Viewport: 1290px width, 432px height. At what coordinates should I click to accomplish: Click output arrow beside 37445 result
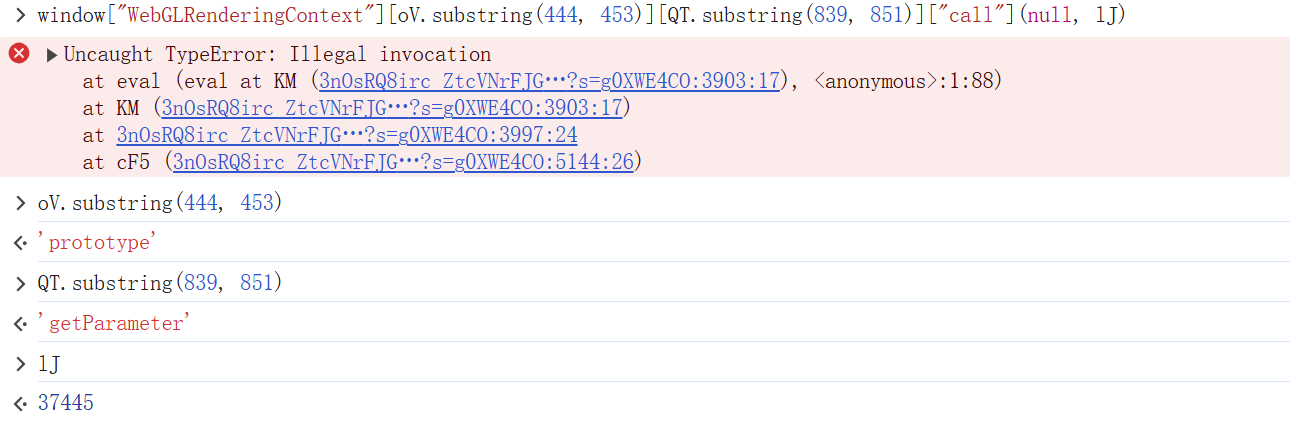coord(19,403)
